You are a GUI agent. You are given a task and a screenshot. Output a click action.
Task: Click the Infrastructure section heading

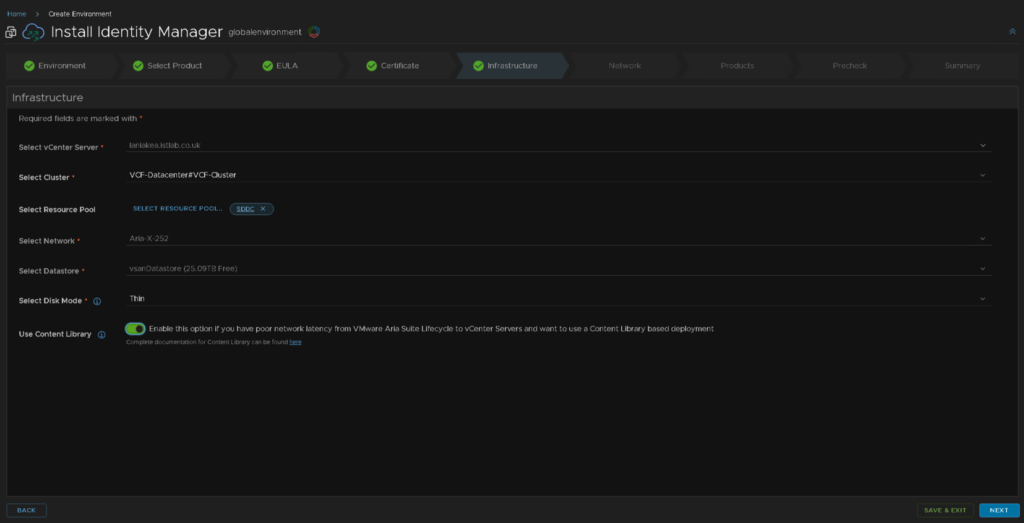click(48, 98)
